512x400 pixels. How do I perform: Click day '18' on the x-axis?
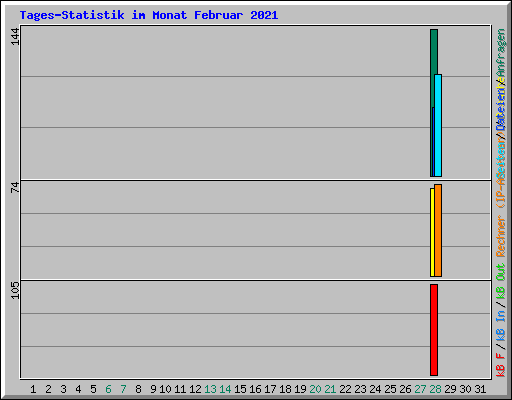(285, 389)
